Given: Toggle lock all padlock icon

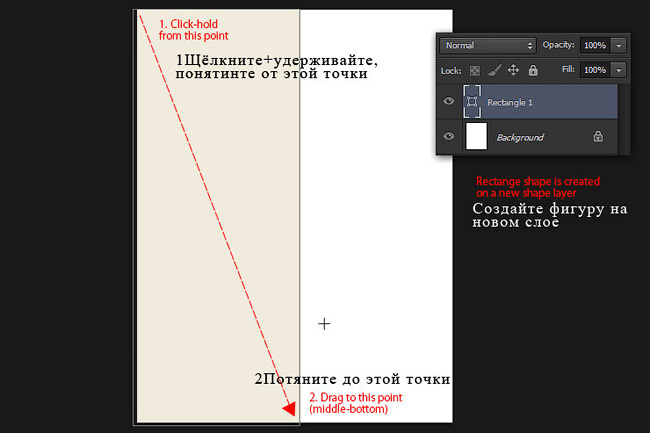Looking at the screenshot, I should pyautogui.click(x=533, y=70).
